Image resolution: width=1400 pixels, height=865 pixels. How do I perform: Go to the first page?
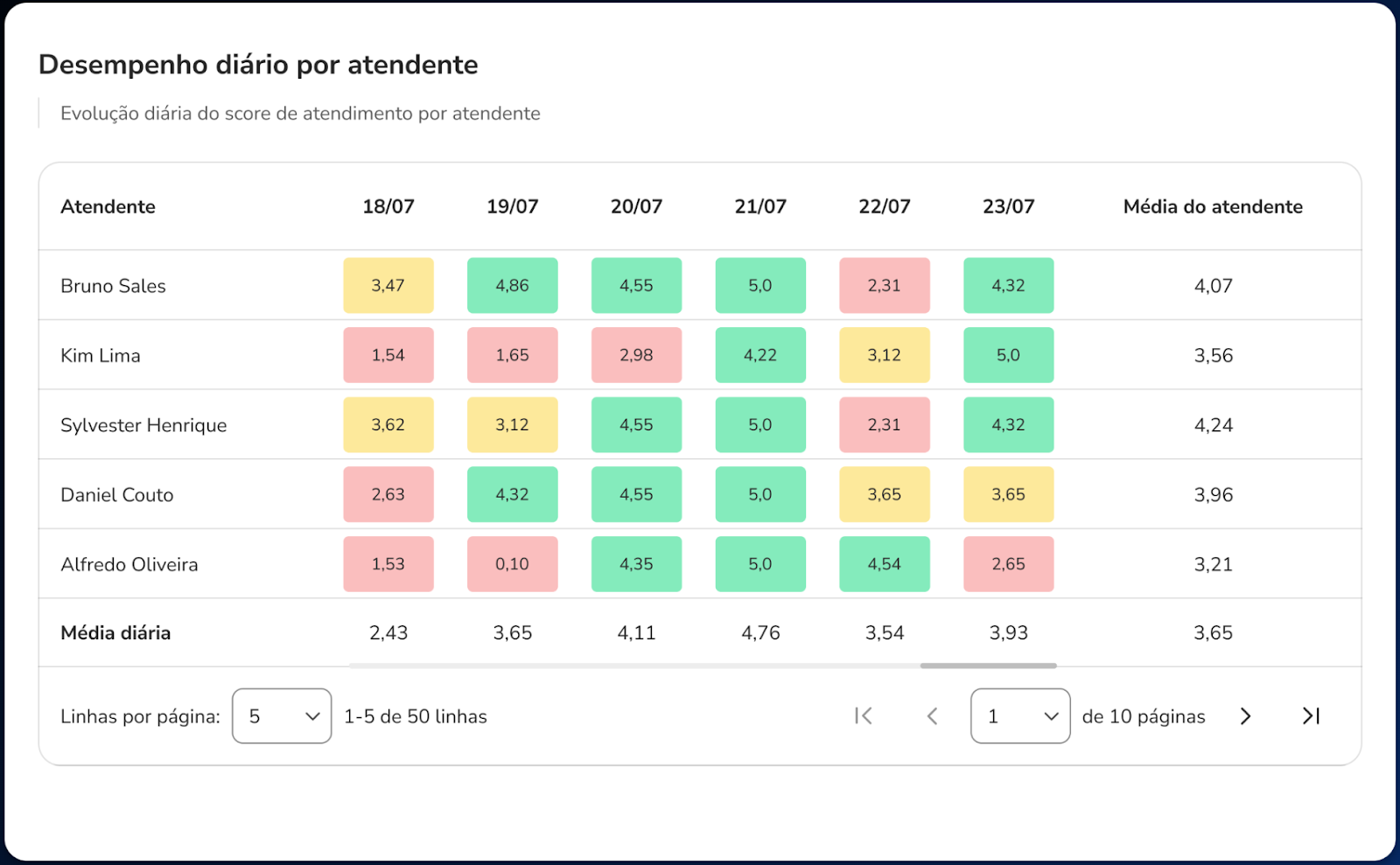coord(864,716)
